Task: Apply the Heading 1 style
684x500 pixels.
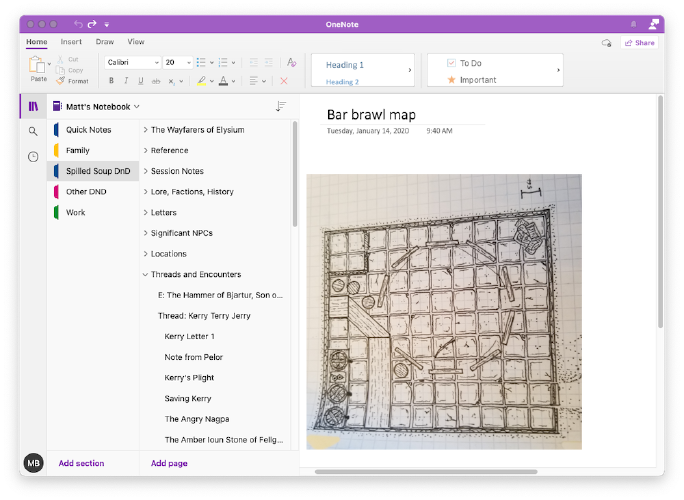Action: coord(345,65)
